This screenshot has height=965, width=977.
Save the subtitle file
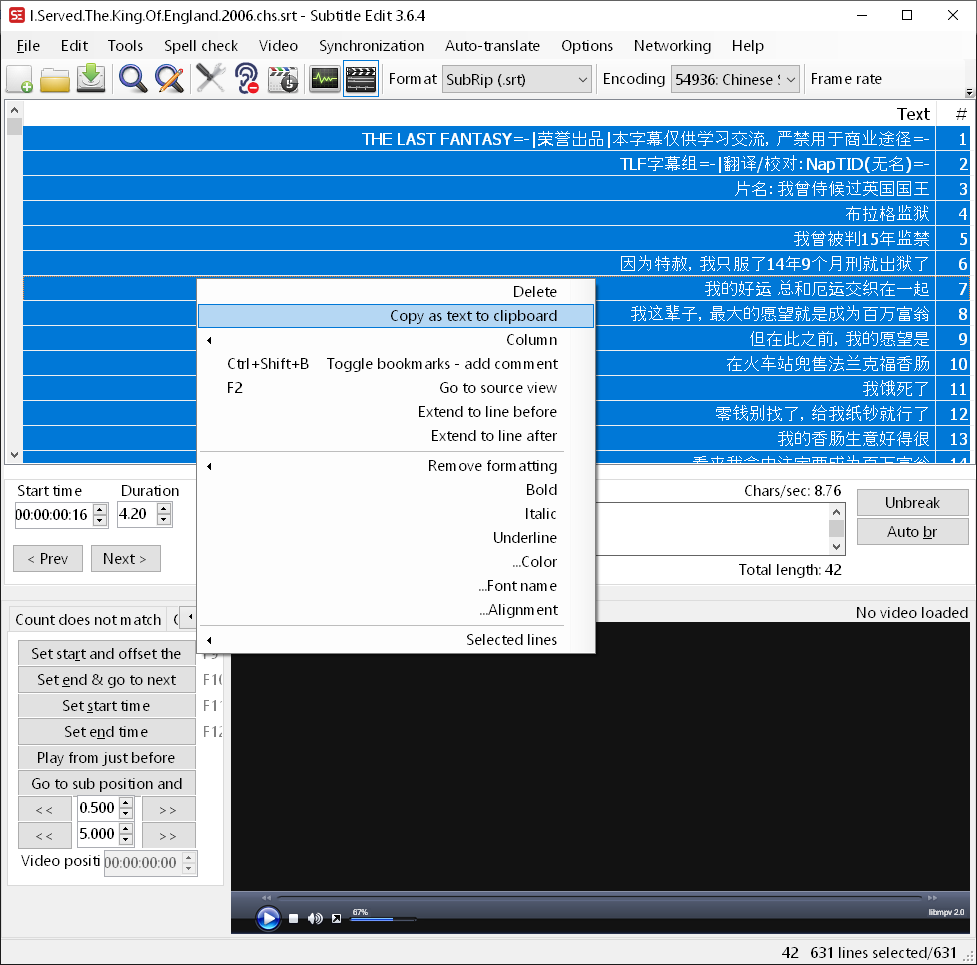click(90, 79)
